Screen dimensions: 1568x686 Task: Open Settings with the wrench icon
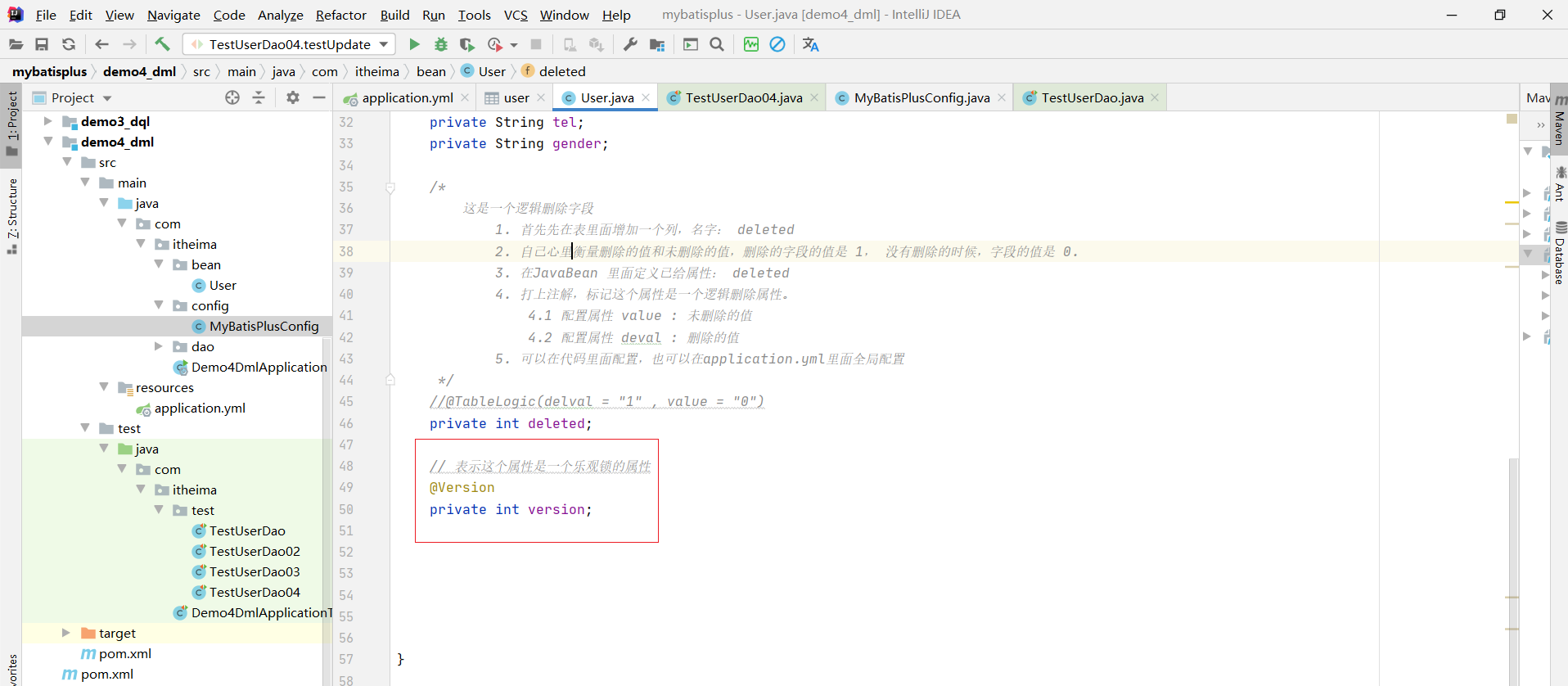(x=630, y=44)
